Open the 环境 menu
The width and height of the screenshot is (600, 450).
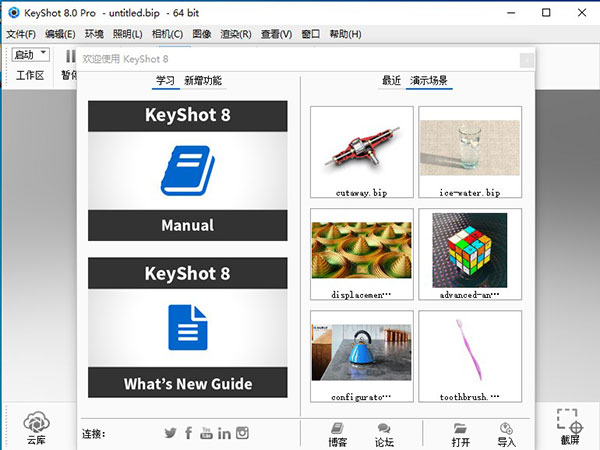[x=94, y=34]
